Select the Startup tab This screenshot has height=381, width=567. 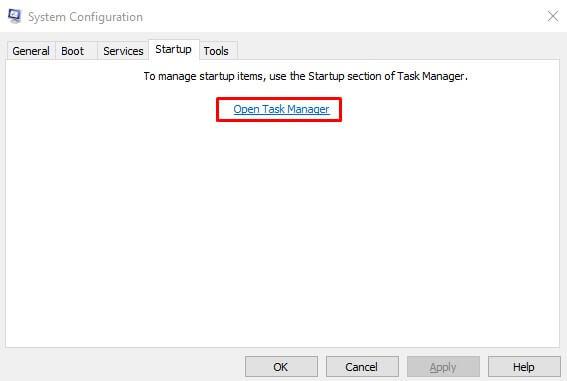point(174,49)
